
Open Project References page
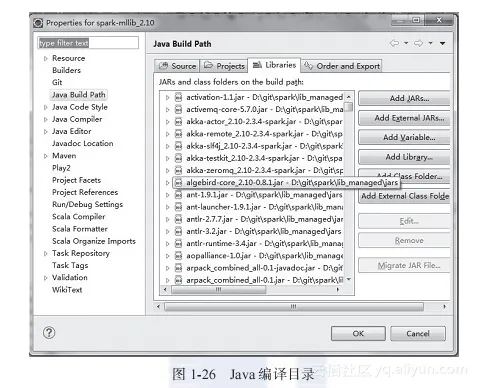[x=85, y=192]
